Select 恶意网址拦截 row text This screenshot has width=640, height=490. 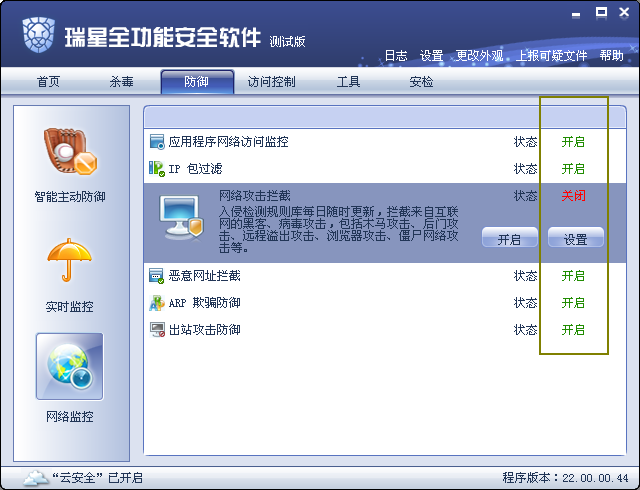click(204, 276)
